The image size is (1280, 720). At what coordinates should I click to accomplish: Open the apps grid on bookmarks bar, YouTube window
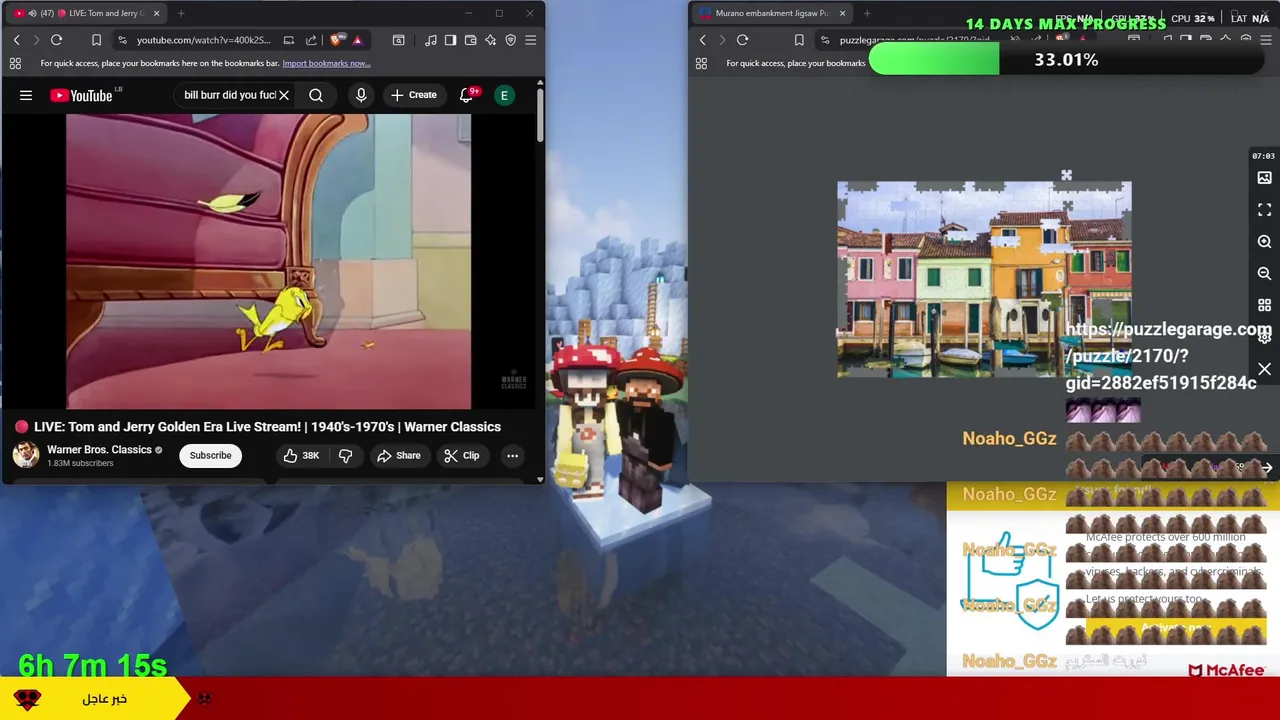pyautogui.click(x=15, y=63)
